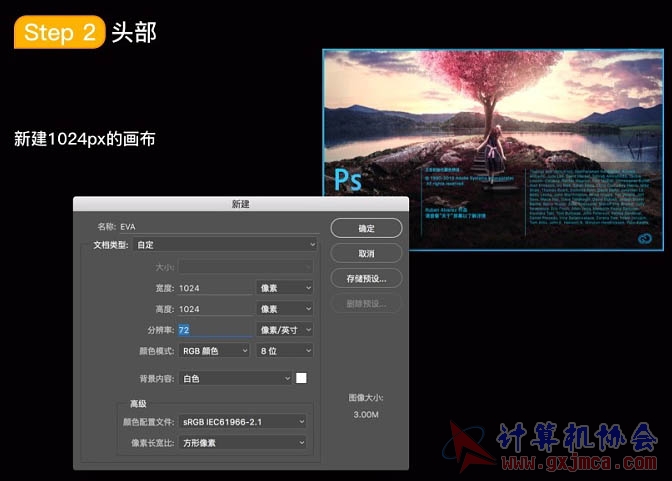This screenshot has height=481, width=672.
Task: Open the 像素/英寸 resolution unit dropdown
Action: tap(285, 330)
